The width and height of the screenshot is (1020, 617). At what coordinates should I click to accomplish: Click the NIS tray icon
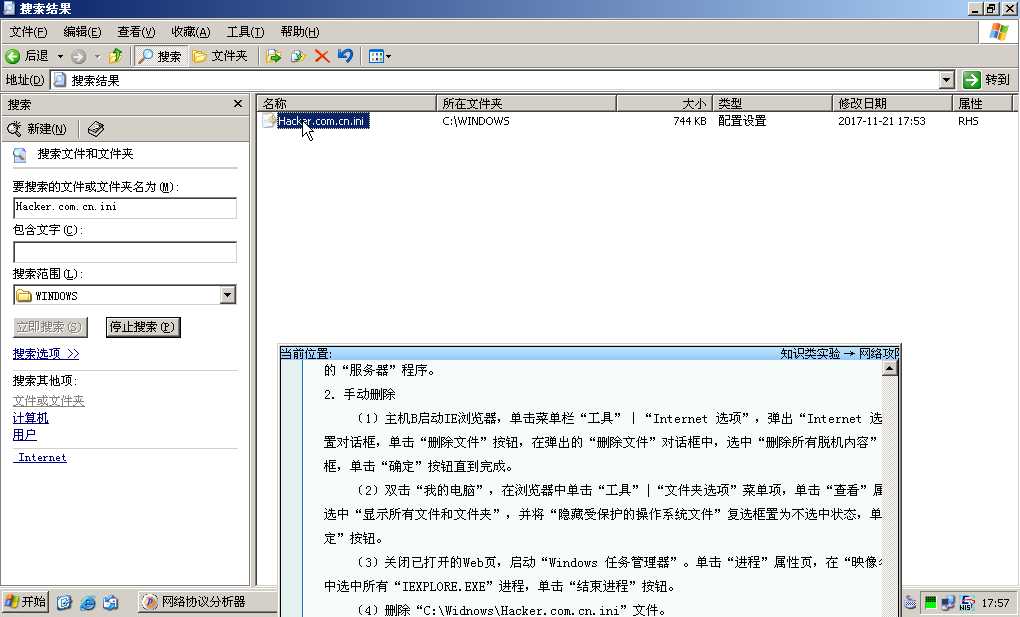(967, 603)
